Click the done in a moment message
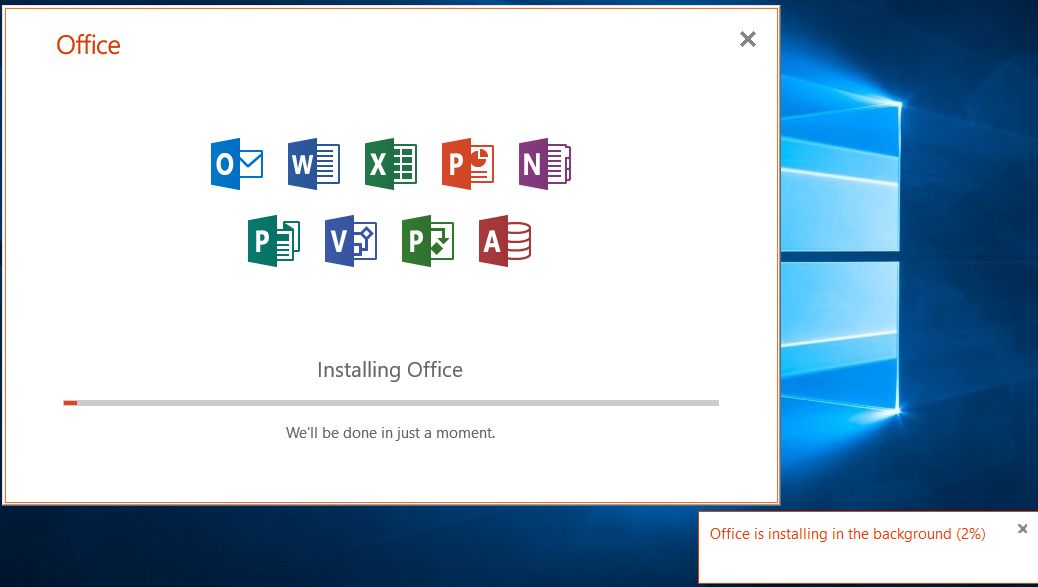 [390, 432]
